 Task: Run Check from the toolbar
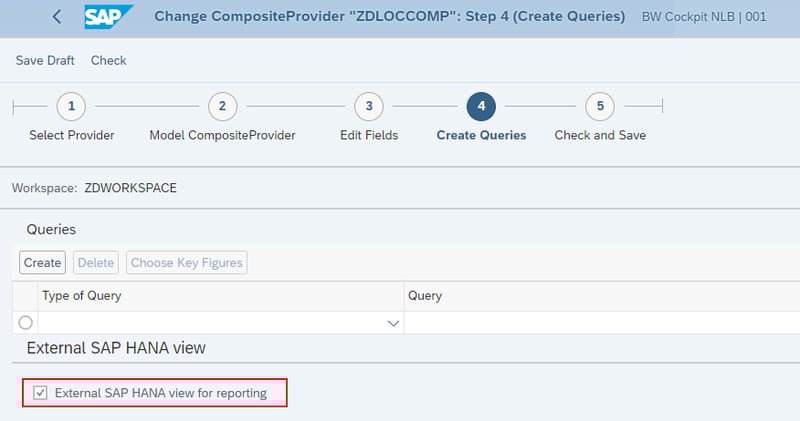(x=108, y=60)
